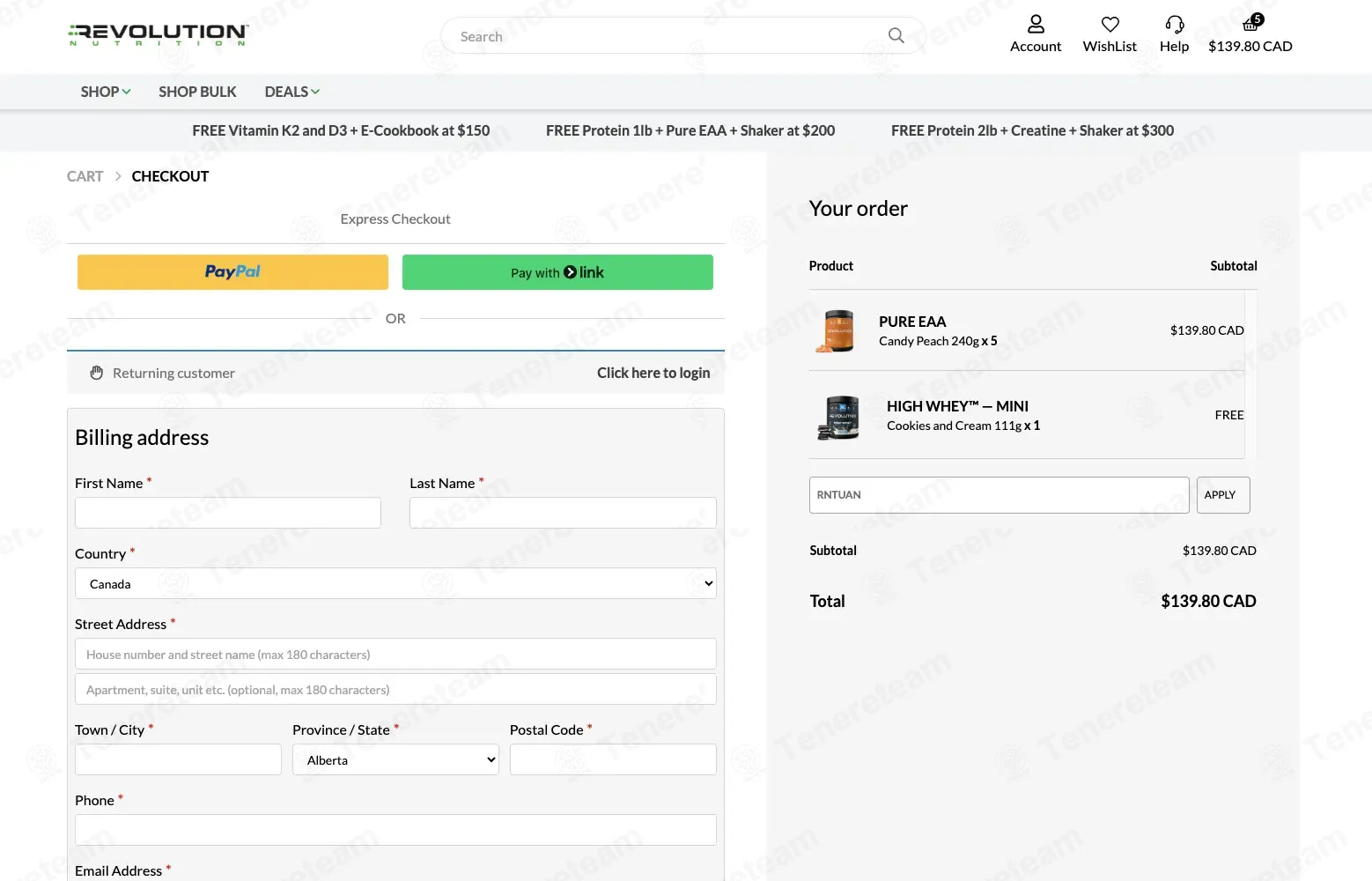Click the High Whey Mini product thumbnail
Screen dimensions: 1372x881
[838, 416]
